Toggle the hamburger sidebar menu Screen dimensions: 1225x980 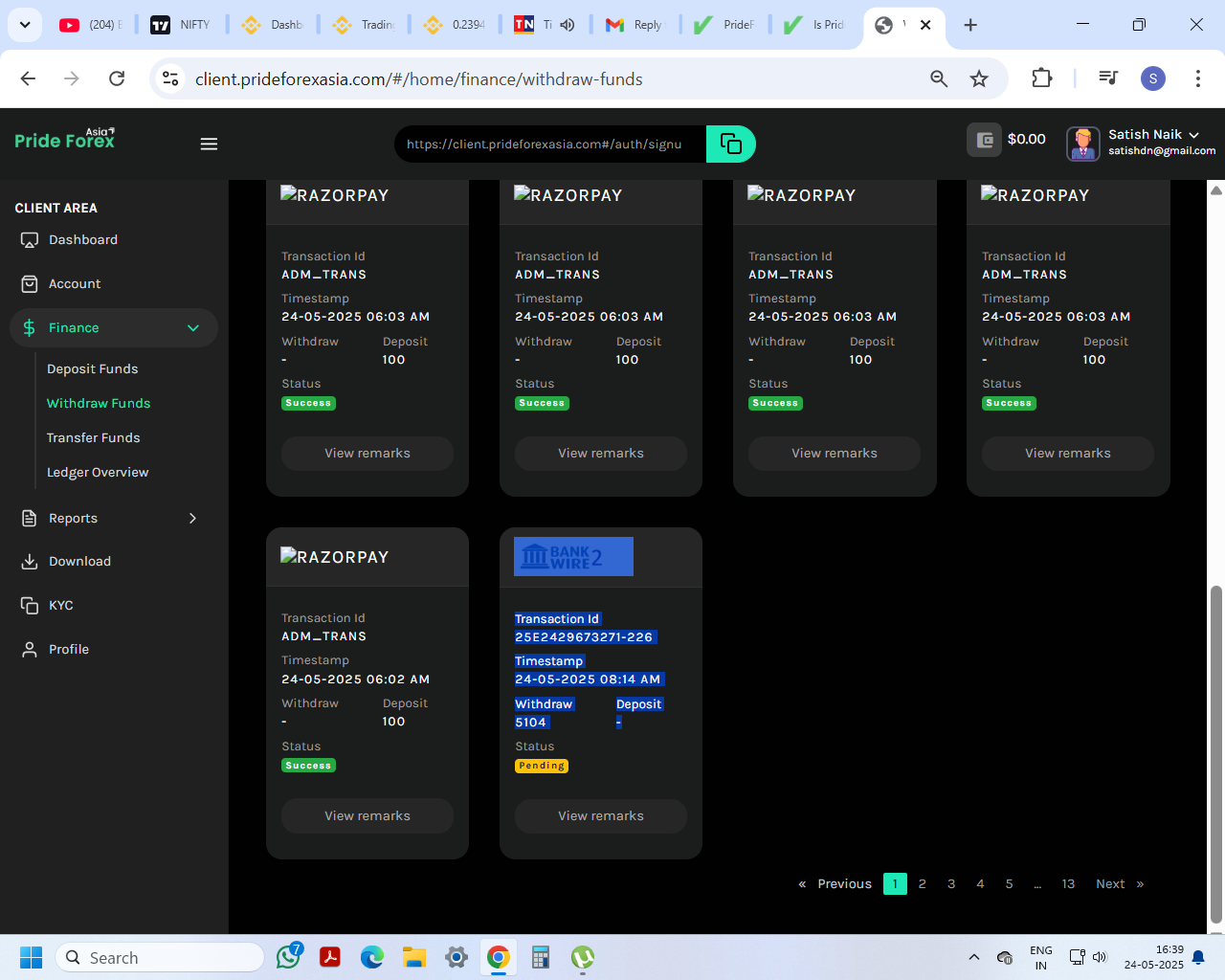(x=209, y=144)
